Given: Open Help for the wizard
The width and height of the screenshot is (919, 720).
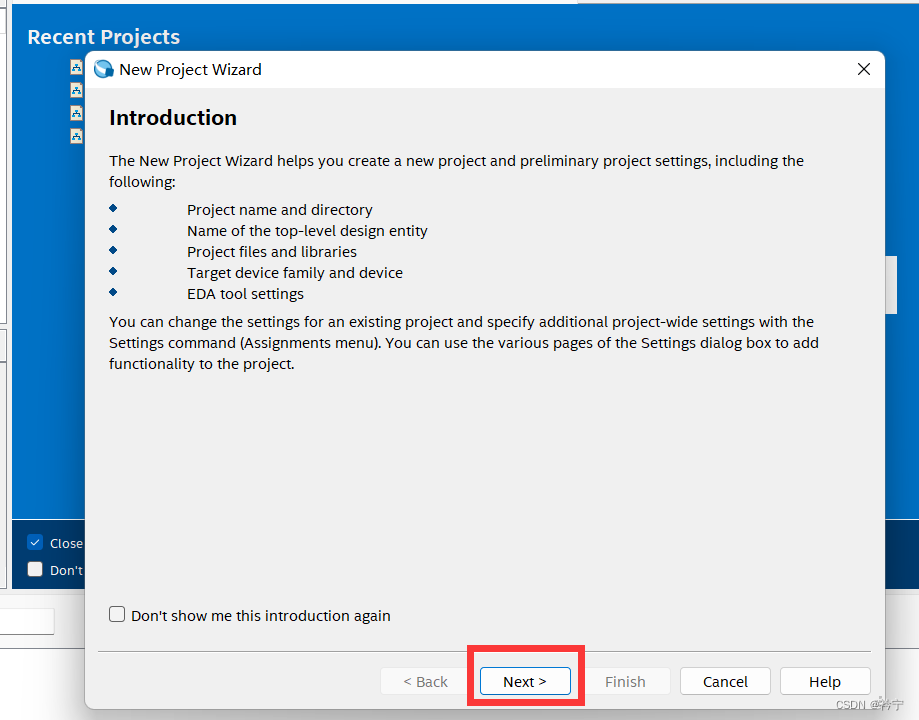Looking at the screenshot, I should [x=825, y=681].
